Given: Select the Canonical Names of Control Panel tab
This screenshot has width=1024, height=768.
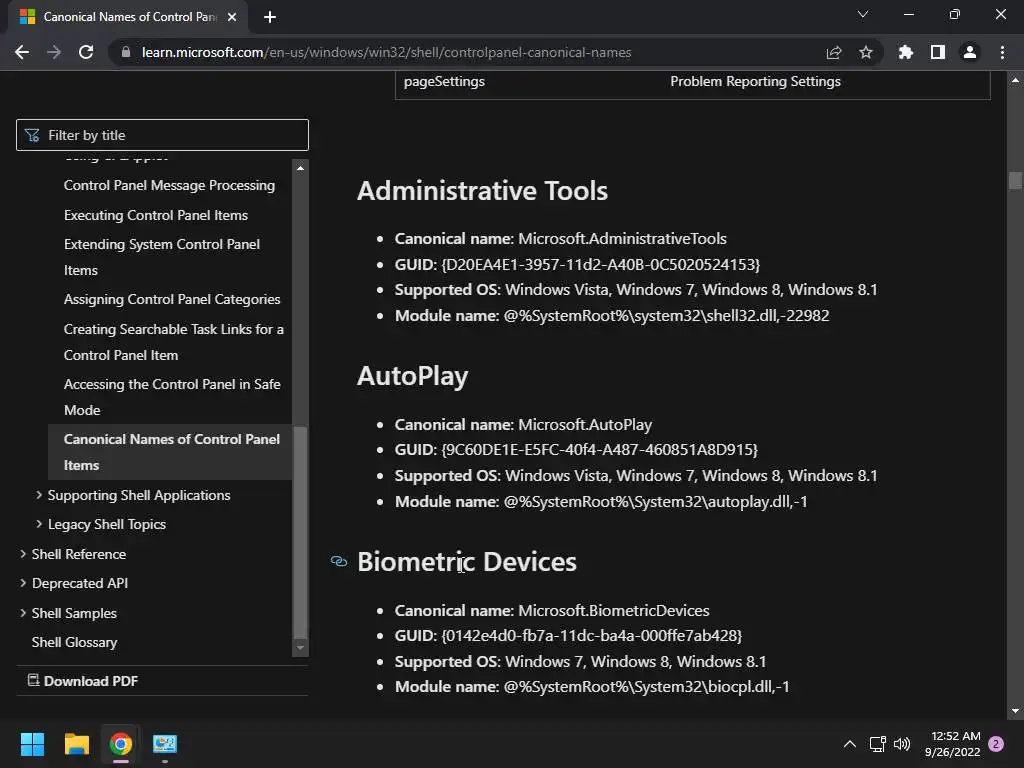Looking at the screenshot, I should (x=128, y=17).
